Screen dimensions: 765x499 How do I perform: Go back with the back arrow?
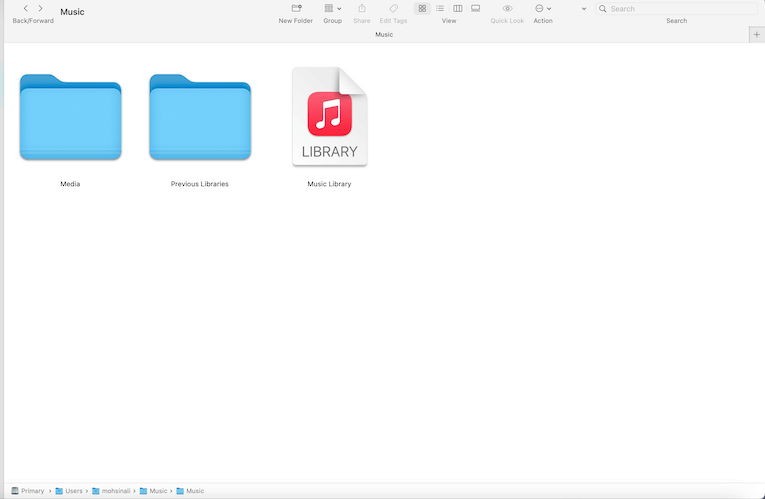[x=26, y=8]
